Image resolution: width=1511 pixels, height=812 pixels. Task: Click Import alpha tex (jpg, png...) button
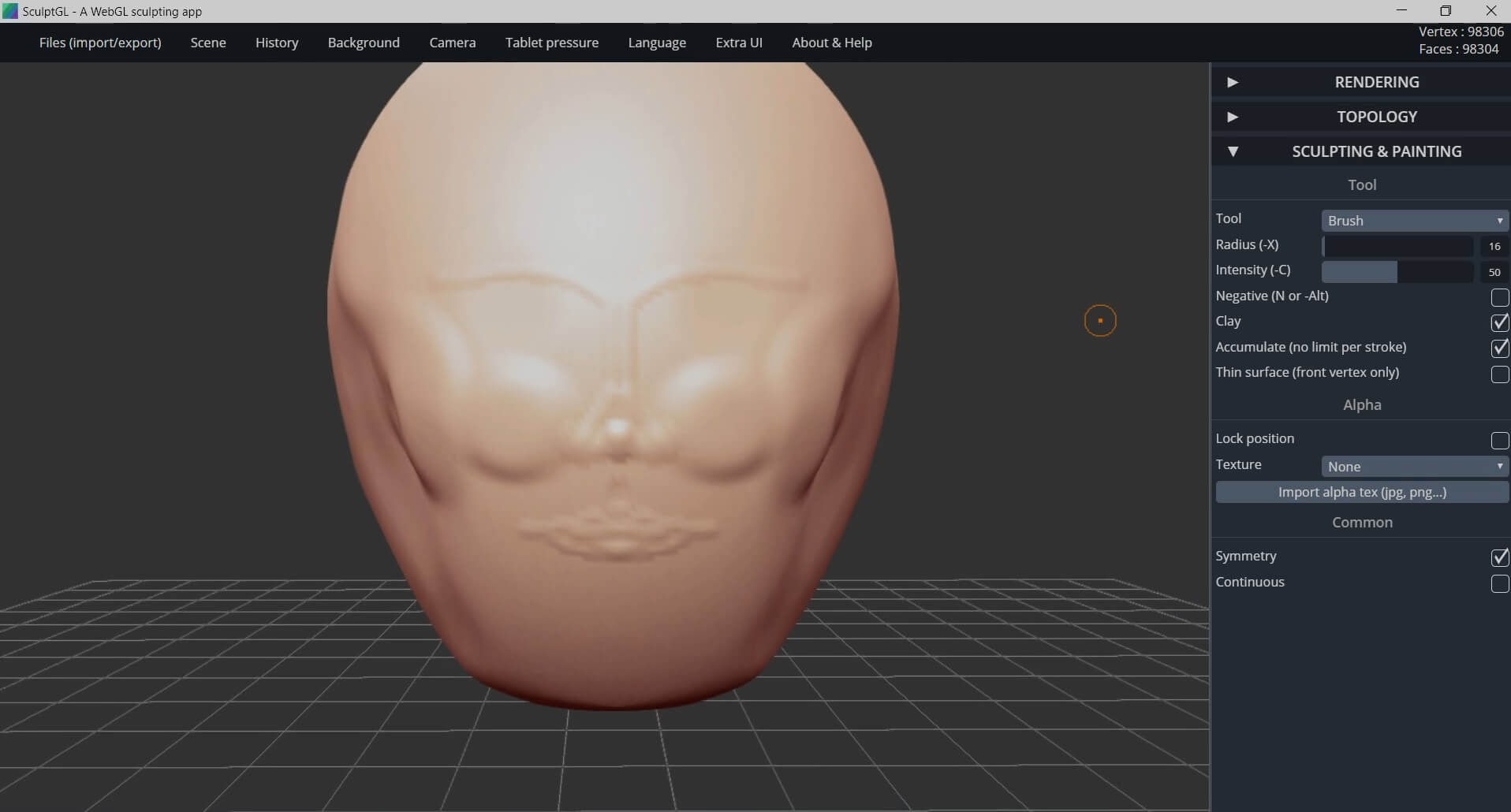(x=1362, y=492)
